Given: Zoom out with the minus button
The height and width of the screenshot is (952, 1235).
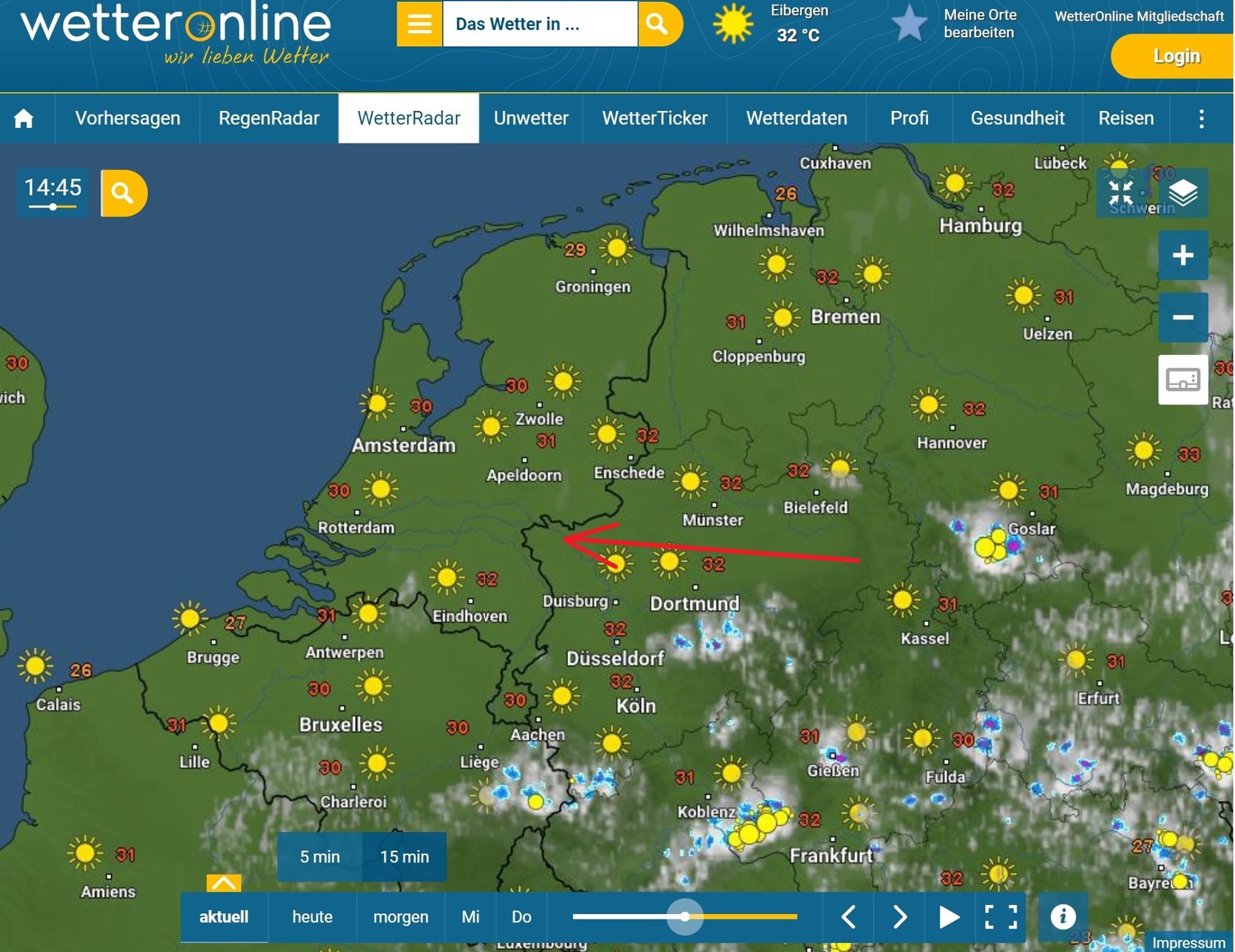Looking at the screenshot, I should click(x=1183, y=317).
